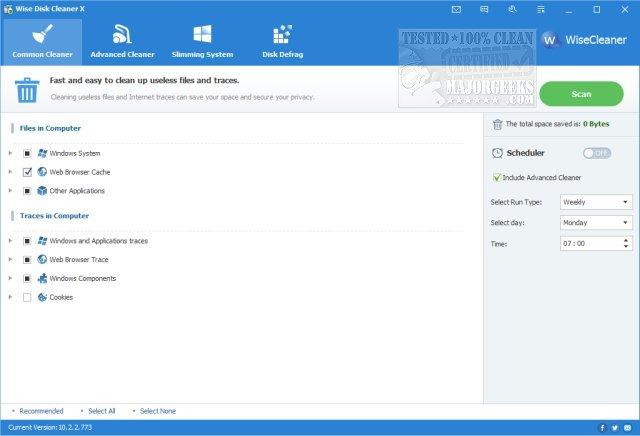The image size is (640, 436).
Task: Expand the Windows System tree node
Action: pos(10,153)
